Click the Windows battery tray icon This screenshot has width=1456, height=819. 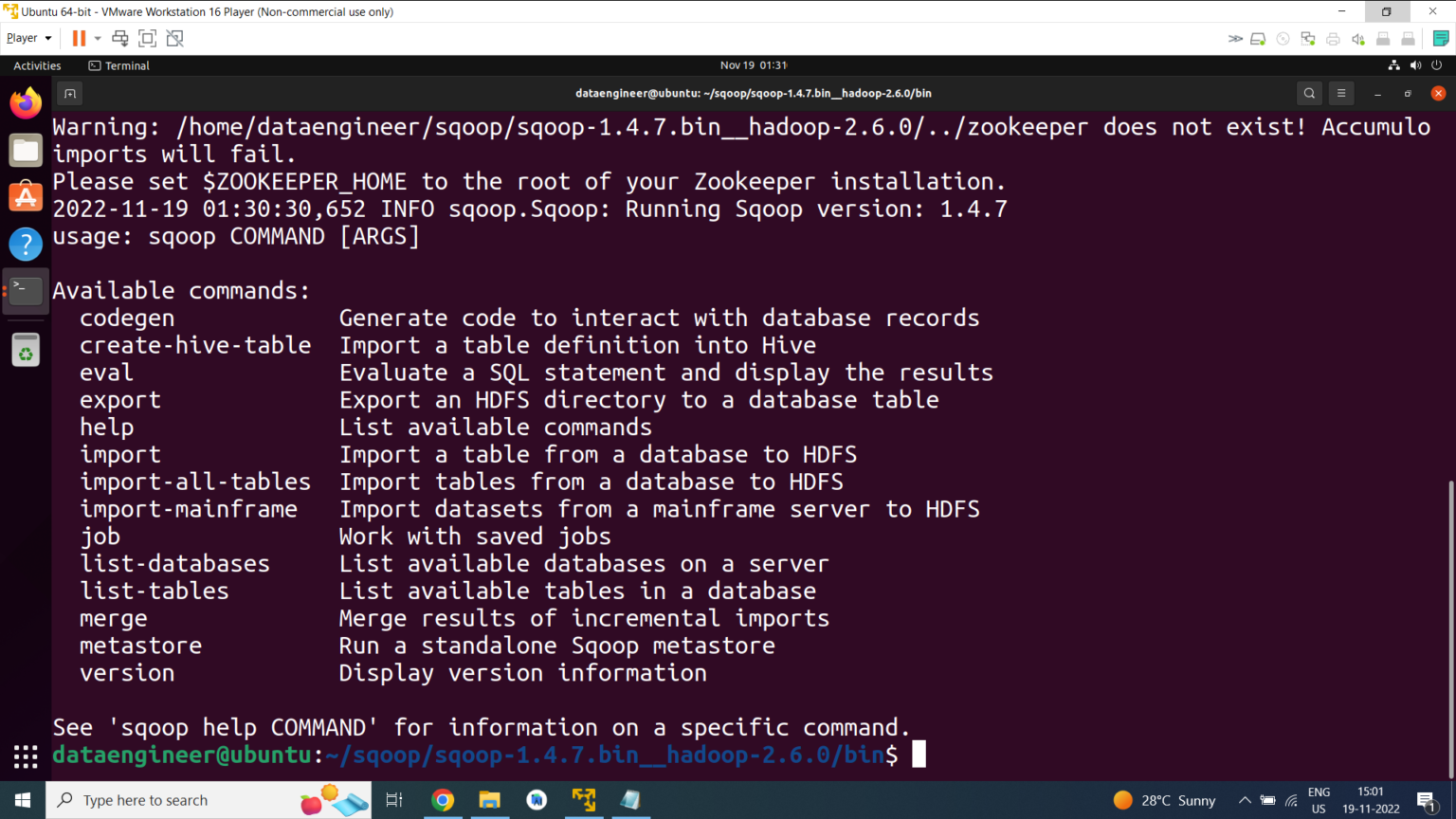click(x=1267, y=801)
